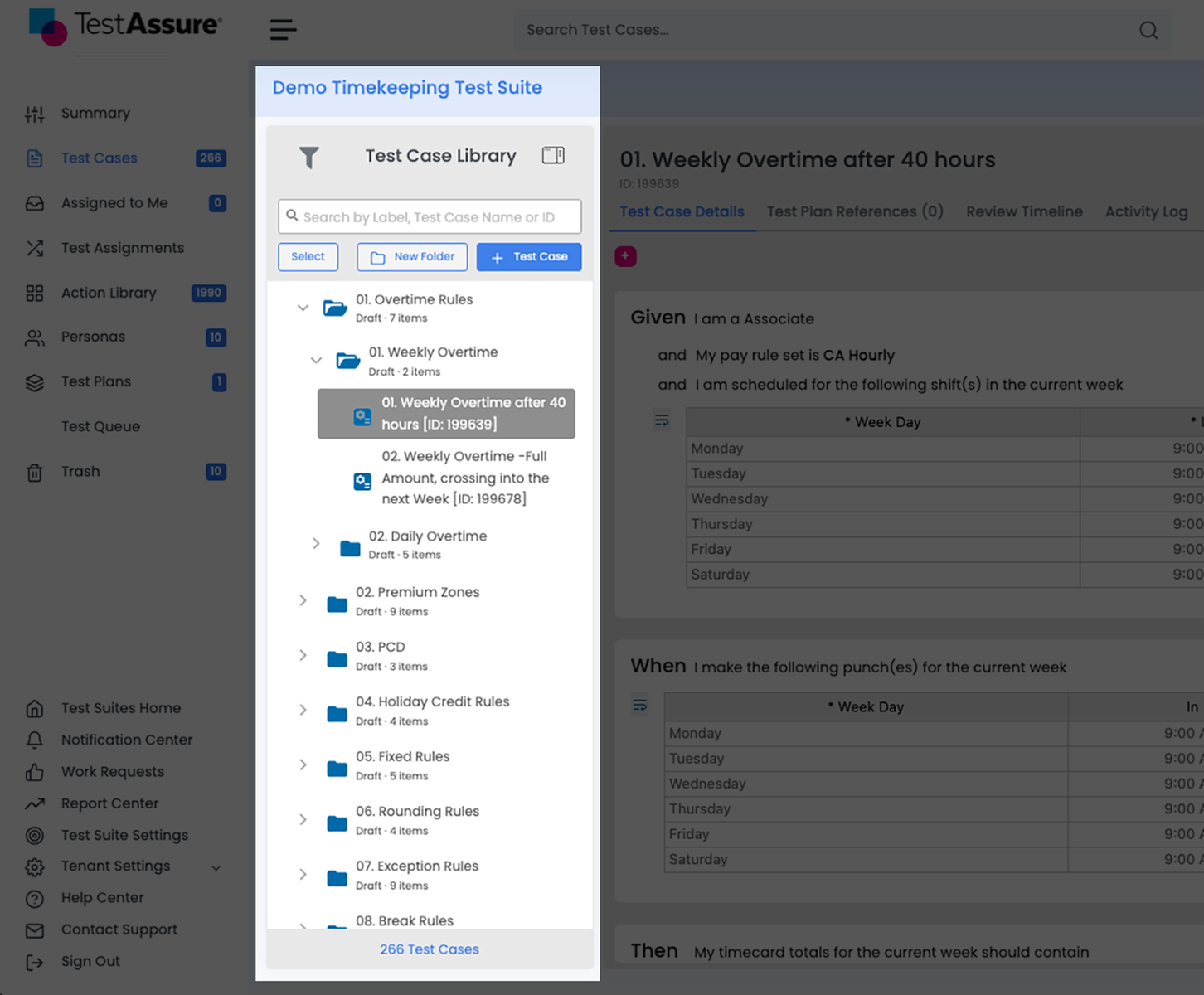Click the 266 Test Cases link

[x=430, y=949]
